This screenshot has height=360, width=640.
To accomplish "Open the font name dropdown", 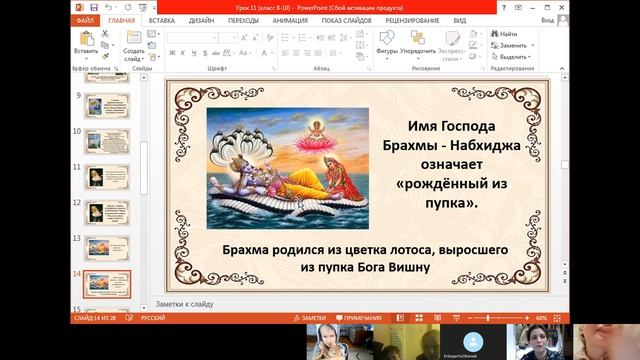I will pyautogui.click(x=215, y=38).
